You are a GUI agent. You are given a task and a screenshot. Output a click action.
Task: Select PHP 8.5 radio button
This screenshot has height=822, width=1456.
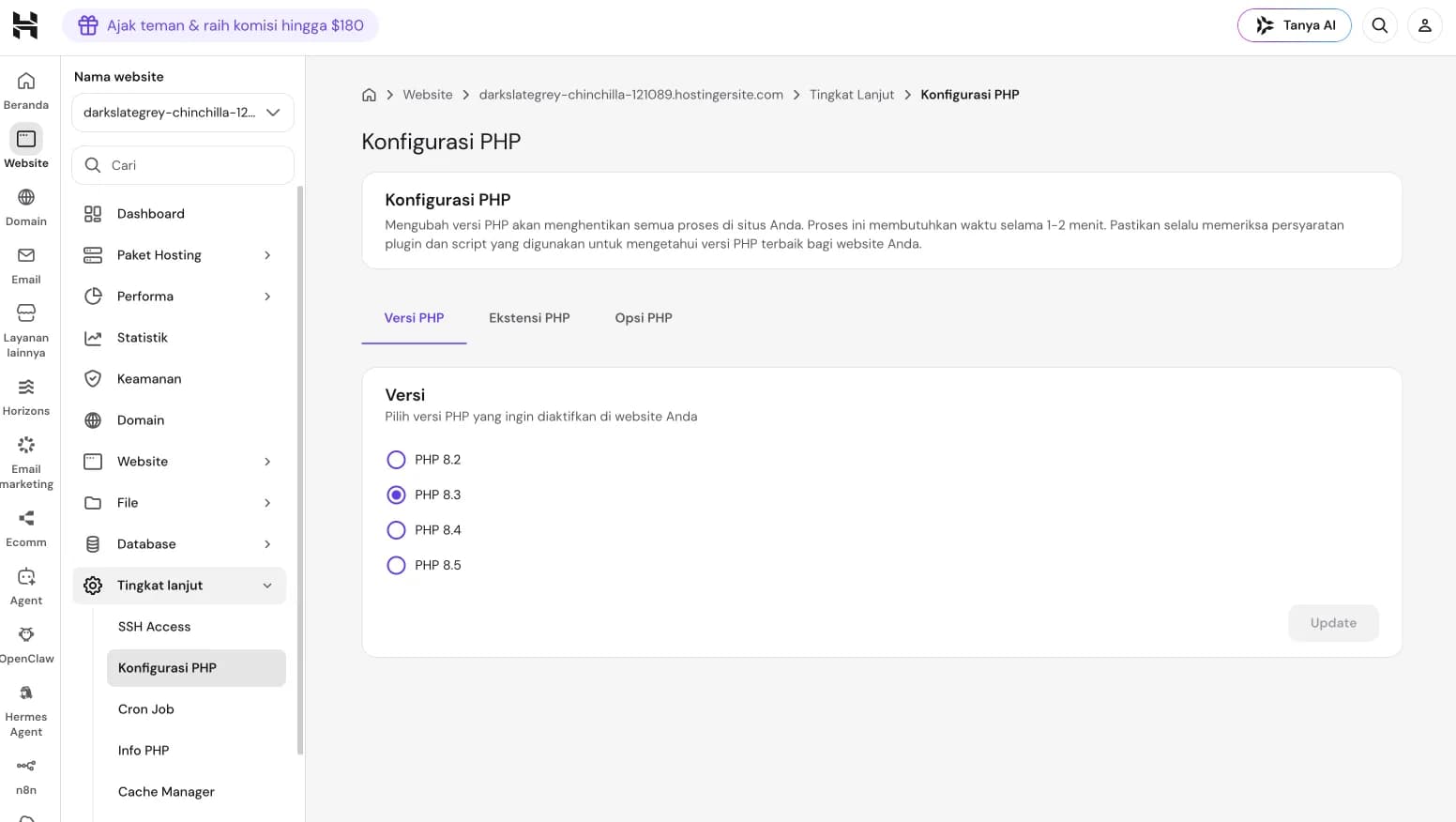click(396, 565)
